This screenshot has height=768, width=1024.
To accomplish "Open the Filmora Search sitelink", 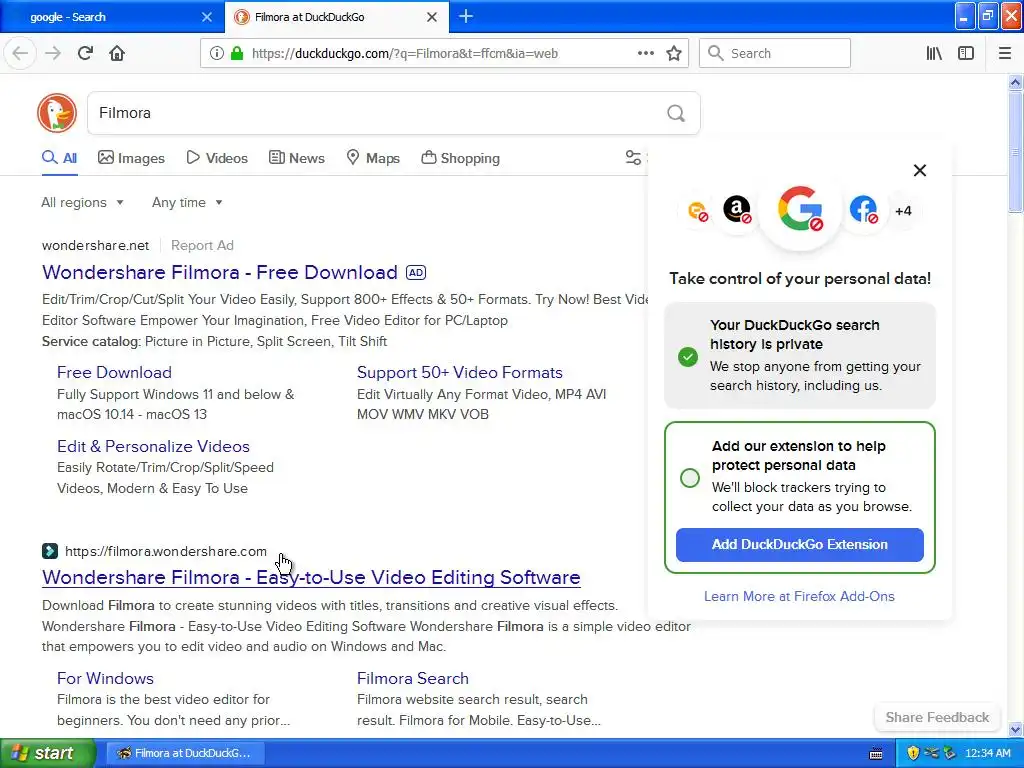I will [413, 679].
